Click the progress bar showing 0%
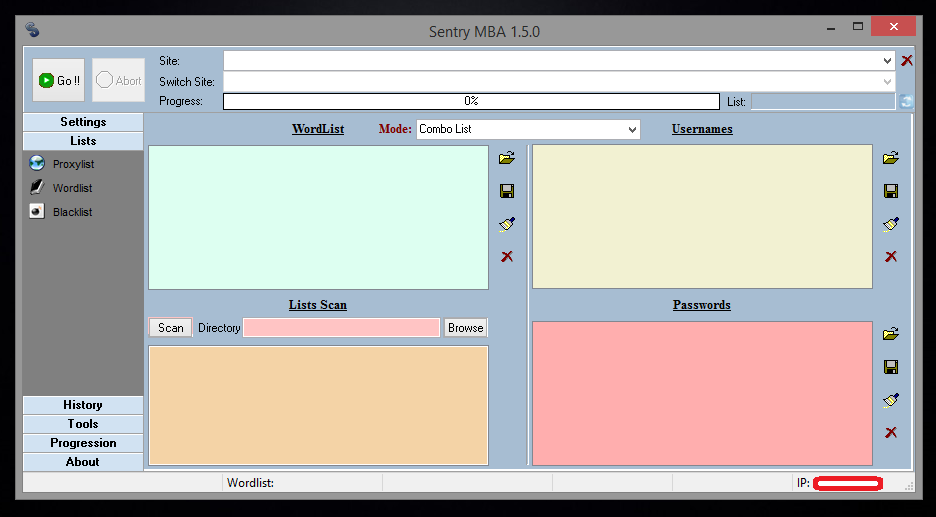Screen dimensions: 936x517 [471, 101]
